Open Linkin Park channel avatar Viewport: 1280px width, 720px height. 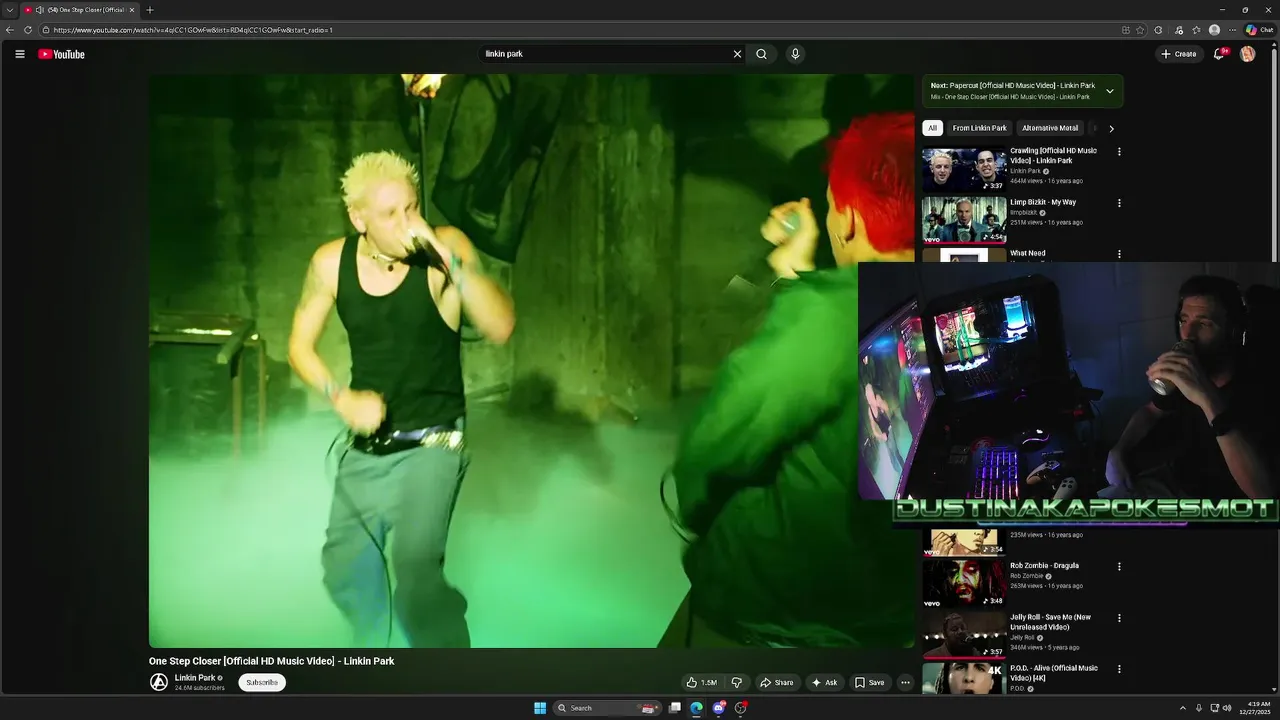[158, 682]
